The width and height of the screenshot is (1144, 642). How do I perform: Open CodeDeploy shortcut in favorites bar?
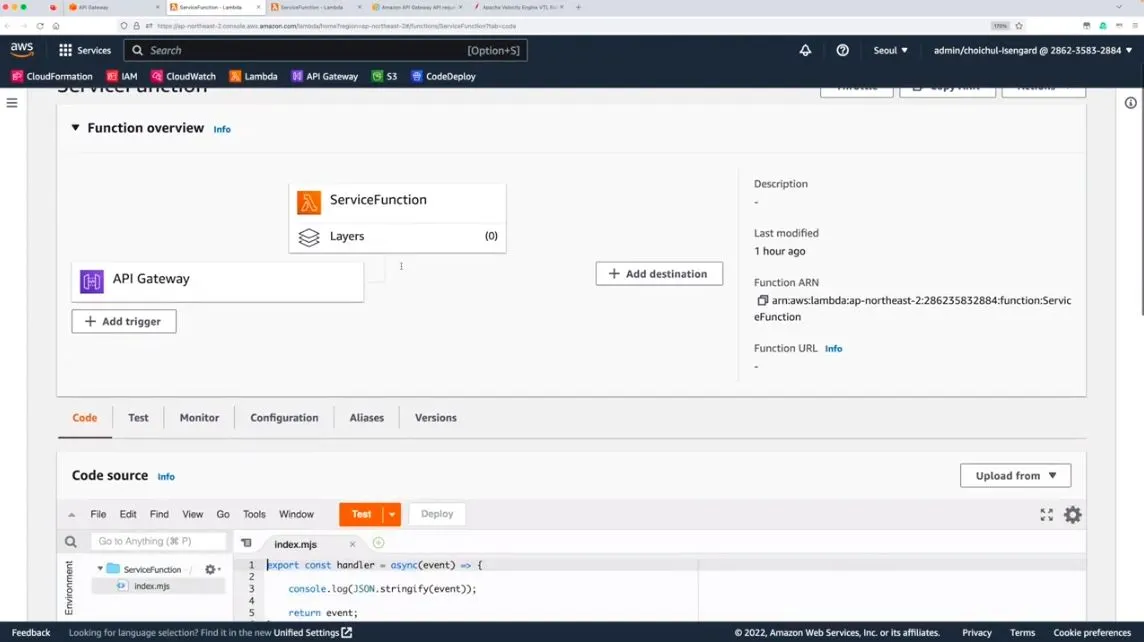443,76
